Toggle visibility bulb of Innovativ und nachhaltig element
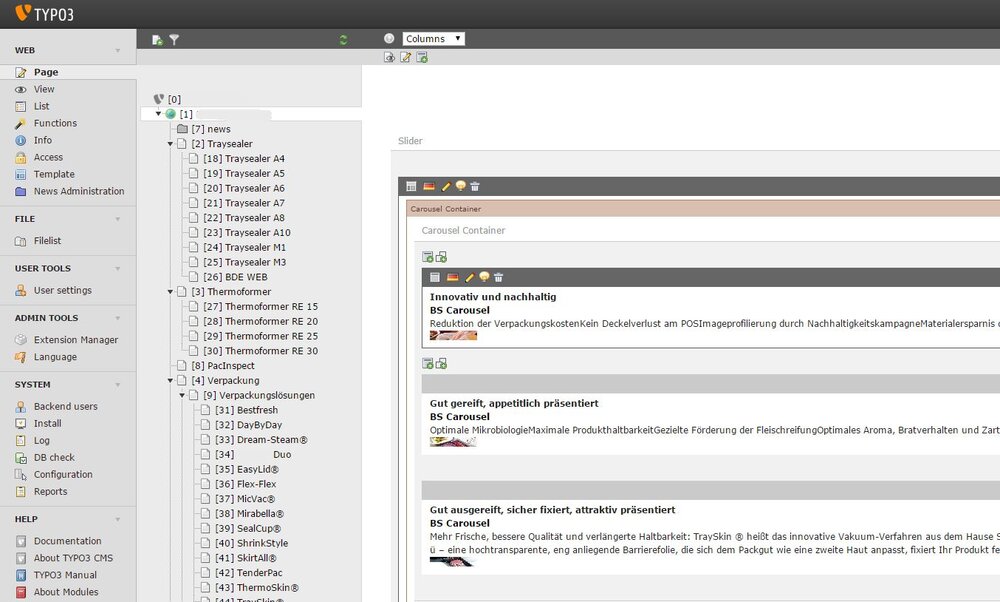The image size is (1000, 602). point(484,277)
